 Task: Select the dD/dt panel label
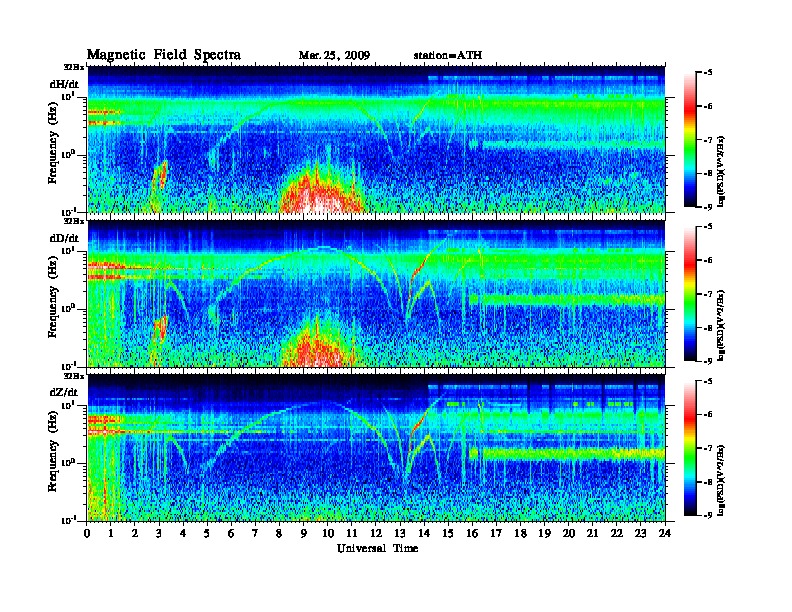click(64, 238)
